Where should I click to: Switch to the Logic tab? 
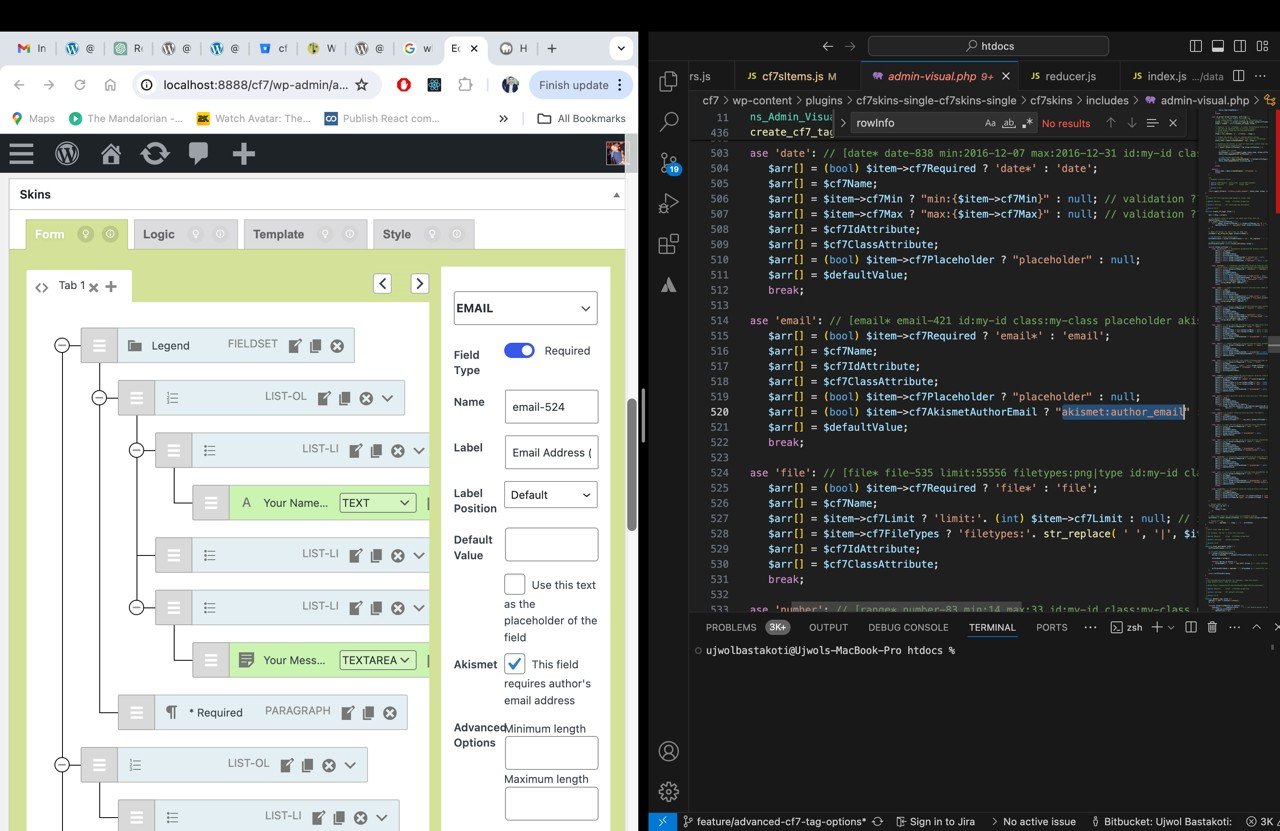(159, 234)
